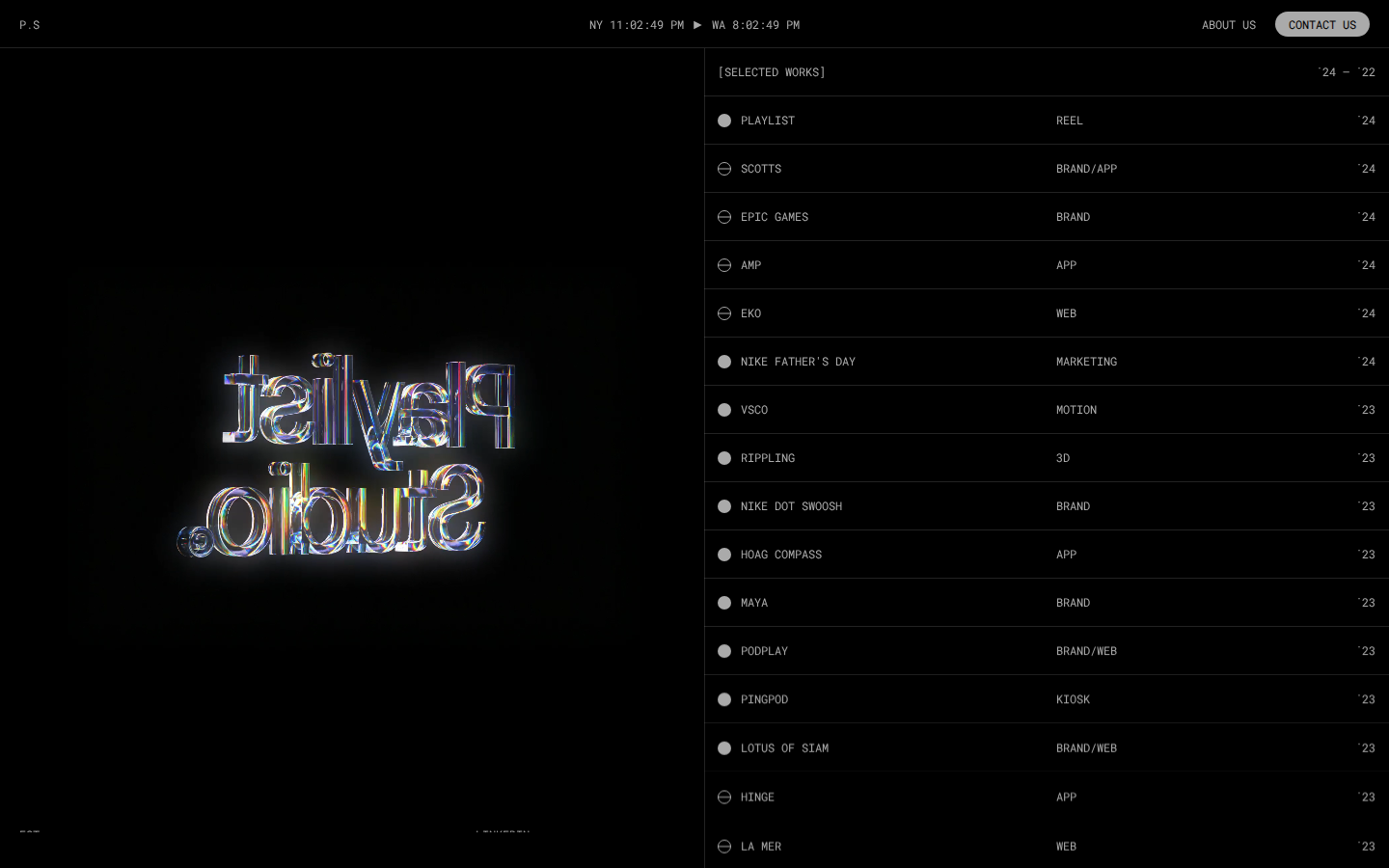This screenshot has width=1389, height=868.
Task: Open the LOTUS OF SIAM project
Action: [x=1047, y=748]
